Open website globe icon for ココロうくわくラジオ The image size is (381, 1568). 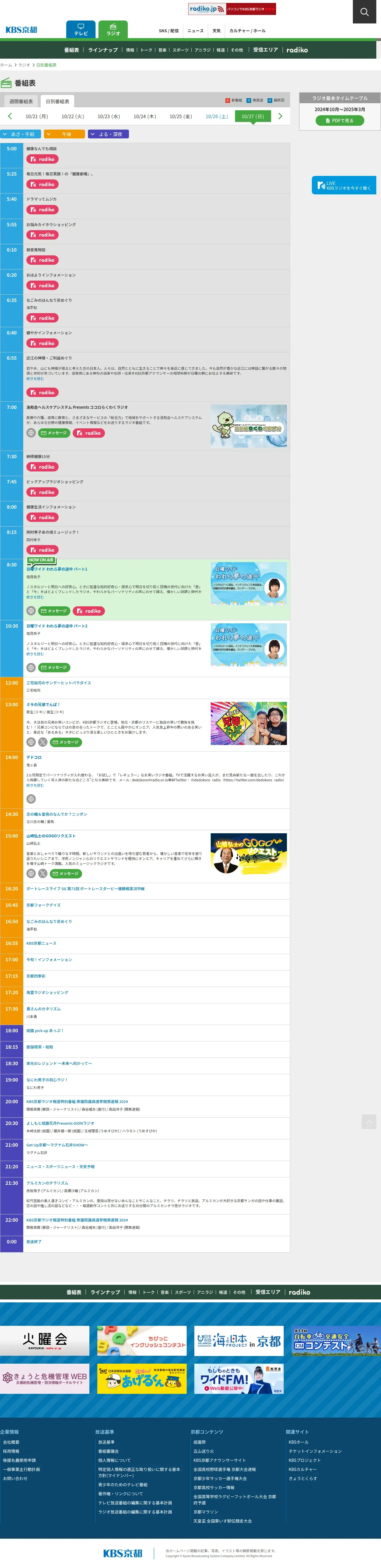pos(31,433)
